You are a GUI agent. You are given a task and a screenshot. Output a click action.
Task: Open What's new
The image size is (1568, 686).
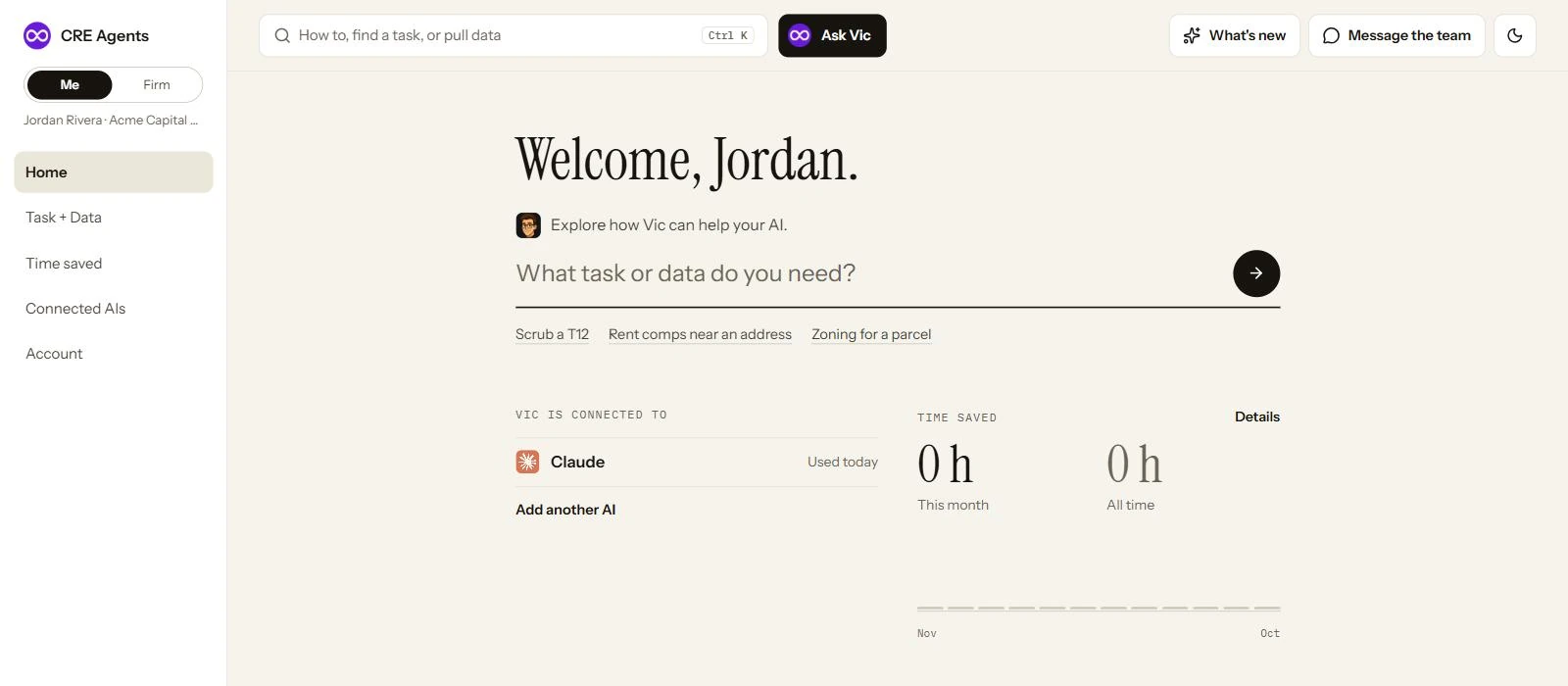tap(1235, 35)
